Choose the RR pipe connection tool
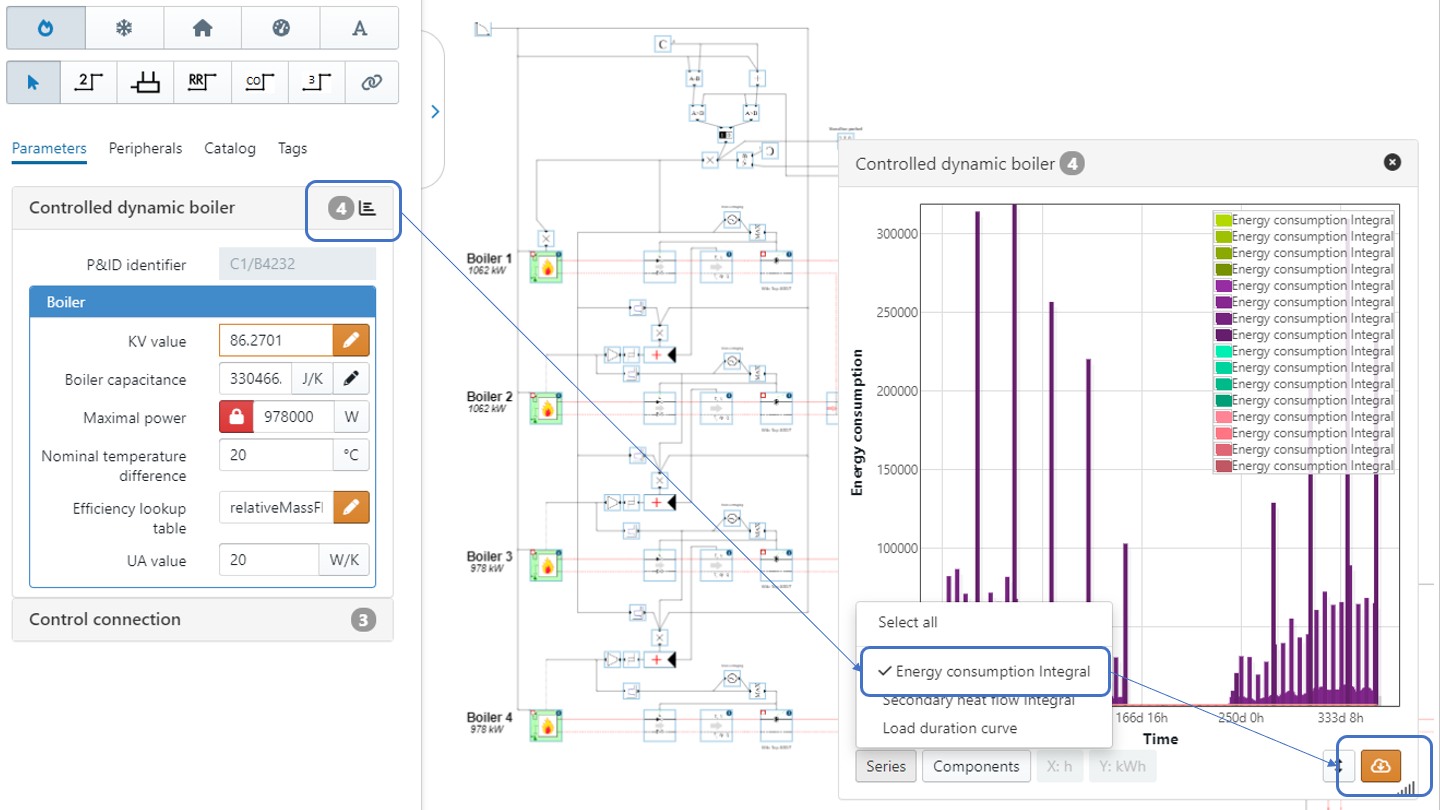 202,83
